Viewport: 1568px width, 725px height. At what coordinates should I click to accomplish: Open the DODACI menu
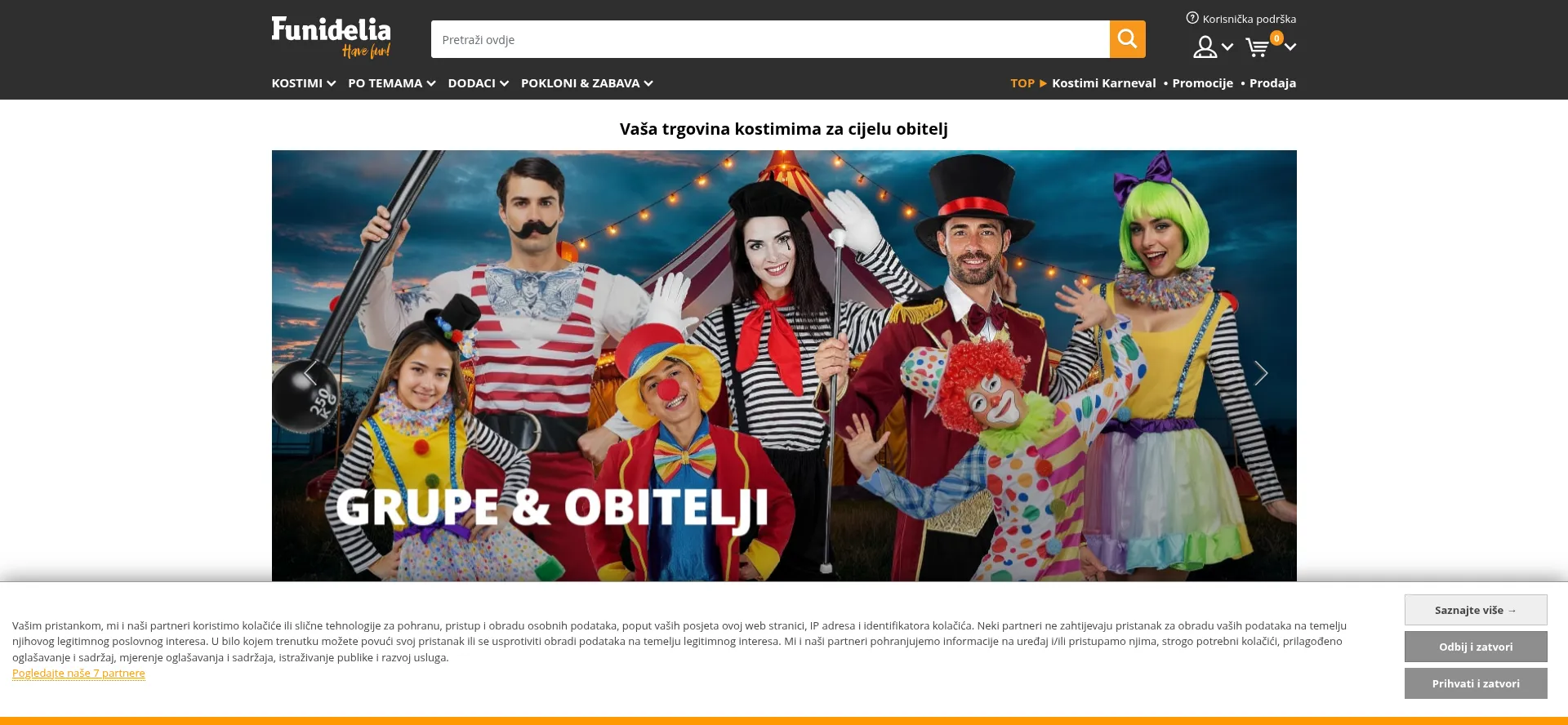478,83
